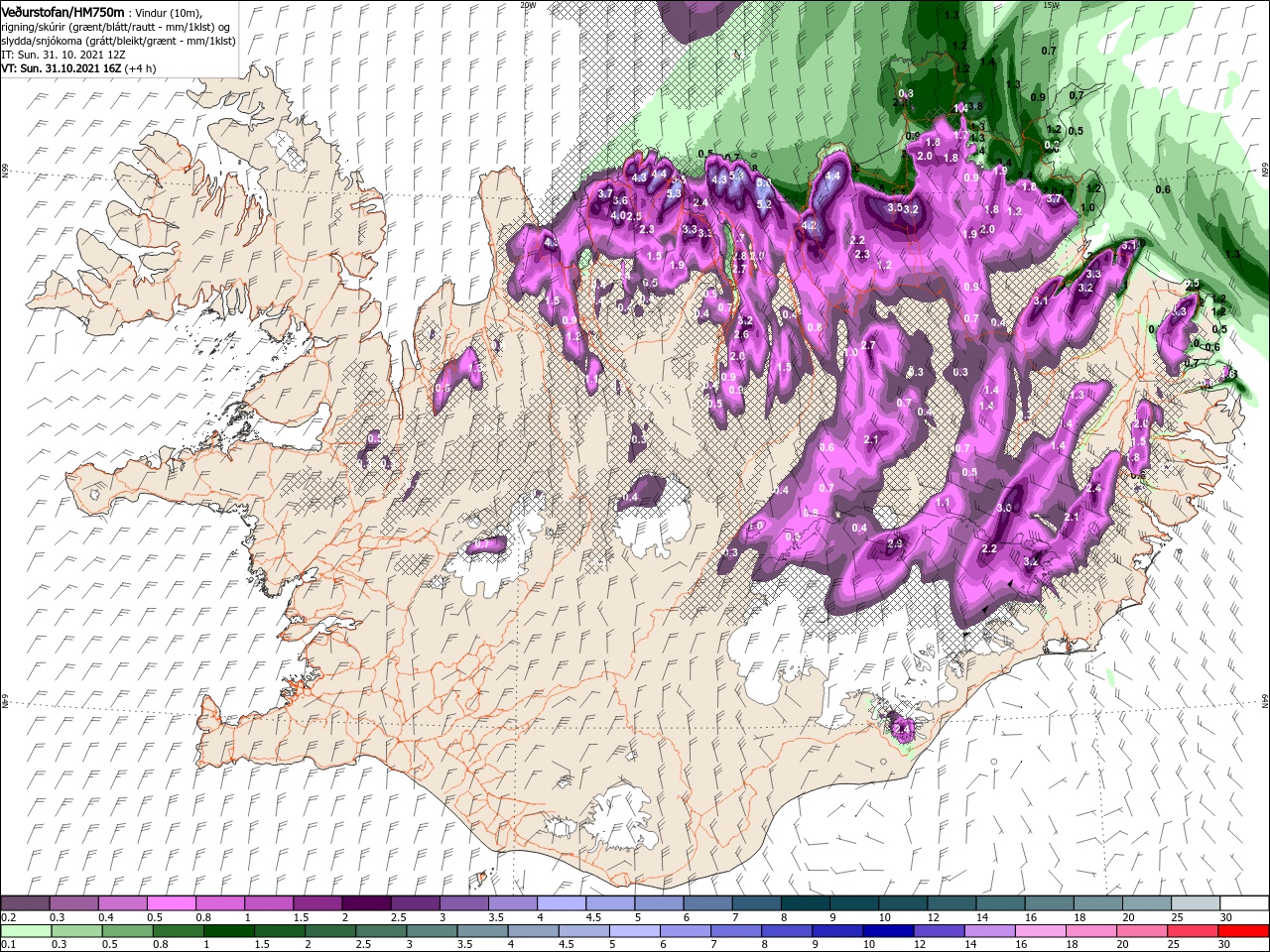The image size is (1270, 952).
Task: Pick rain scale swatch between 3 and 3.5
Action: [431, 931]
